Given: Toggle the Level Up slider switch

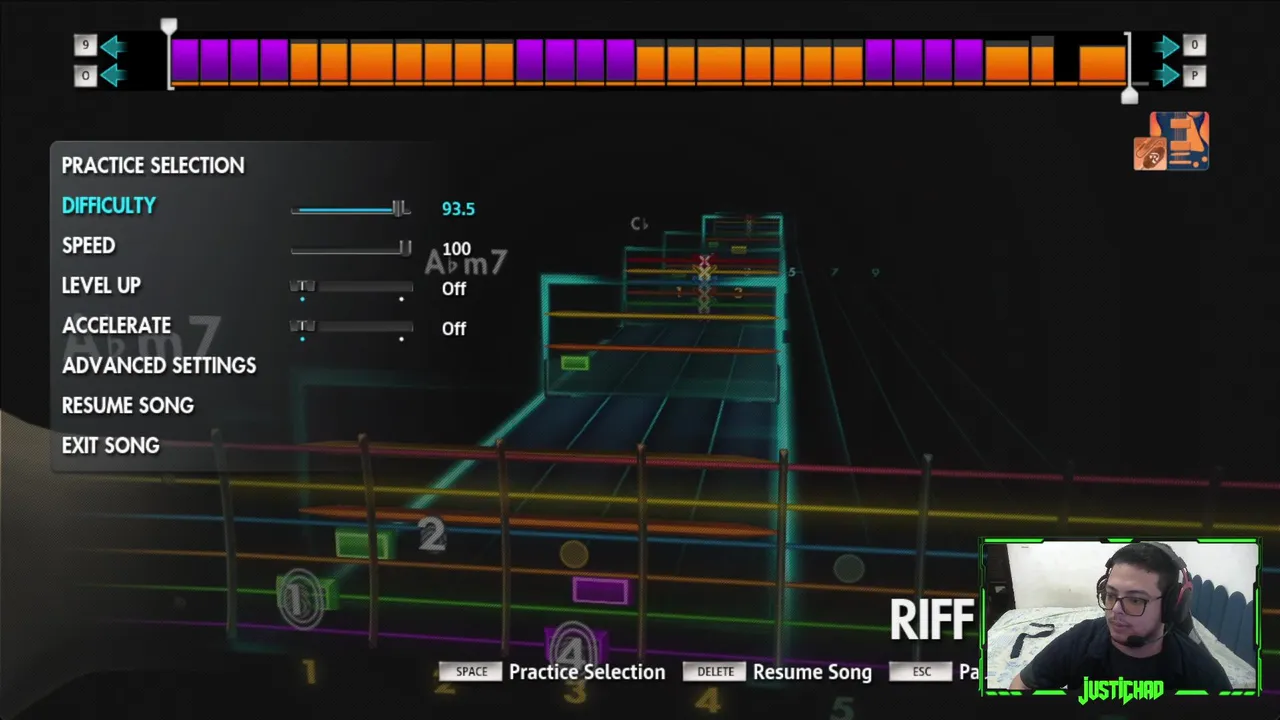Looking at the screenshot, I should (x=351, y=288).
